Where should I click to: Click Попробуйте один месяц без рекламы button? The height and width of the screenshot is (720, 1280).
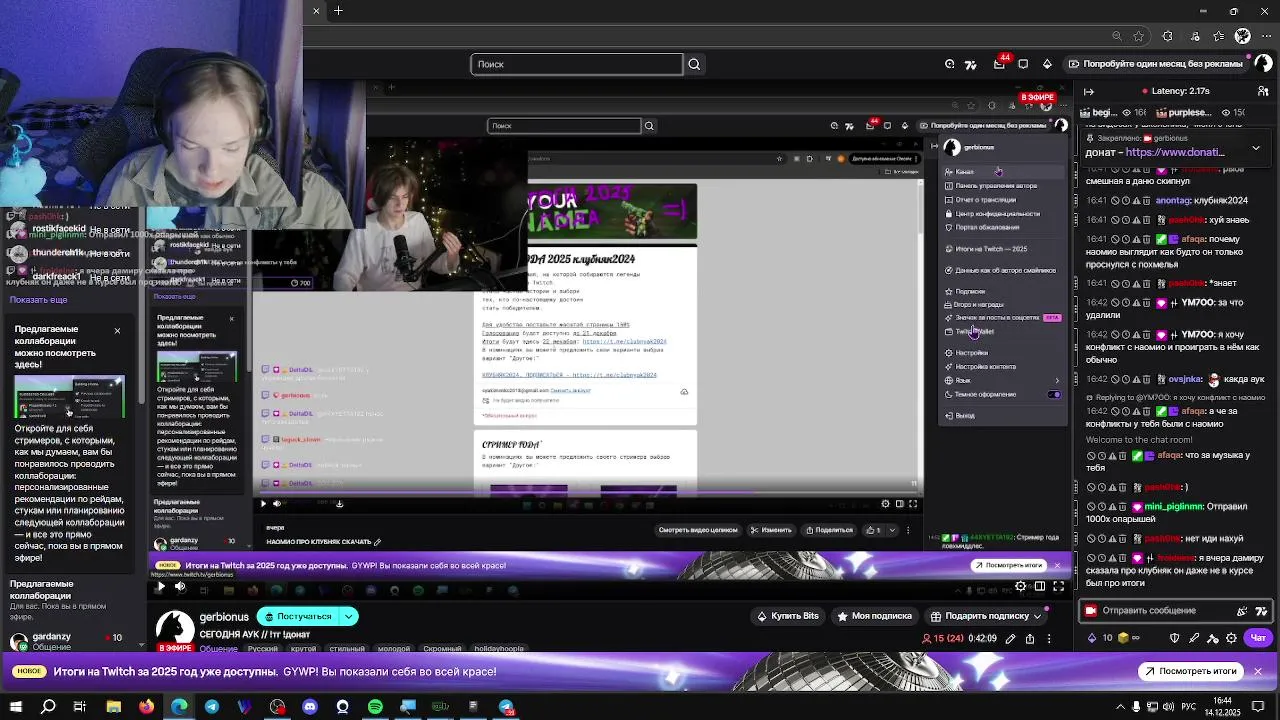[1155, 64]
